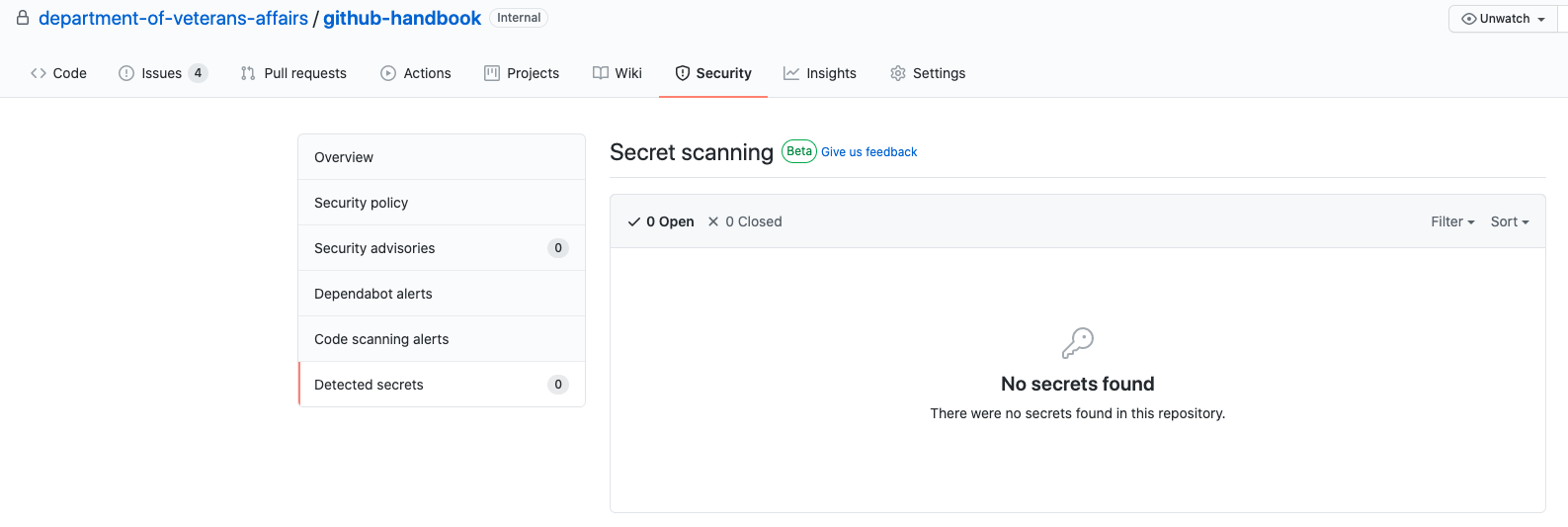Open github-handbook repository link
The width and height of the screenshot is (1568, 527).
pyautogui.click(x=402, y=18)
